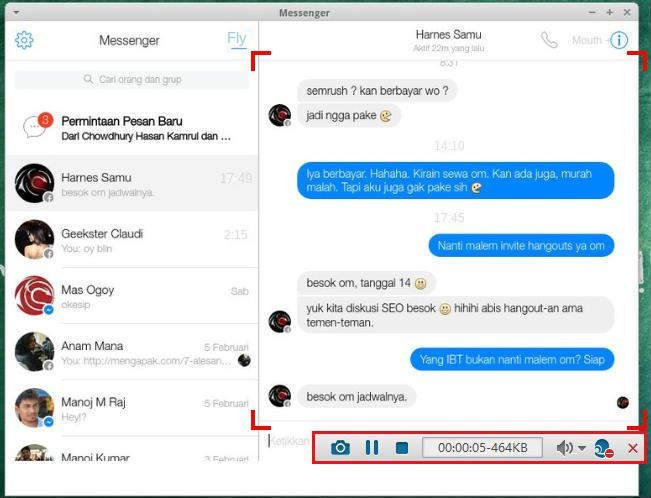Toggle the webcam recording icon

(603, 448)
